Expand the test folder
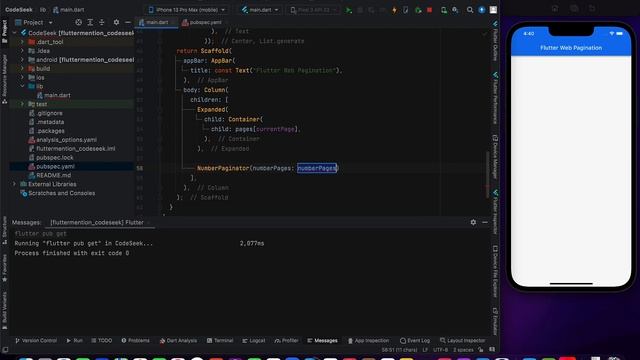The width and height of the screenshot is (640, 360). [x=22, y=104]
